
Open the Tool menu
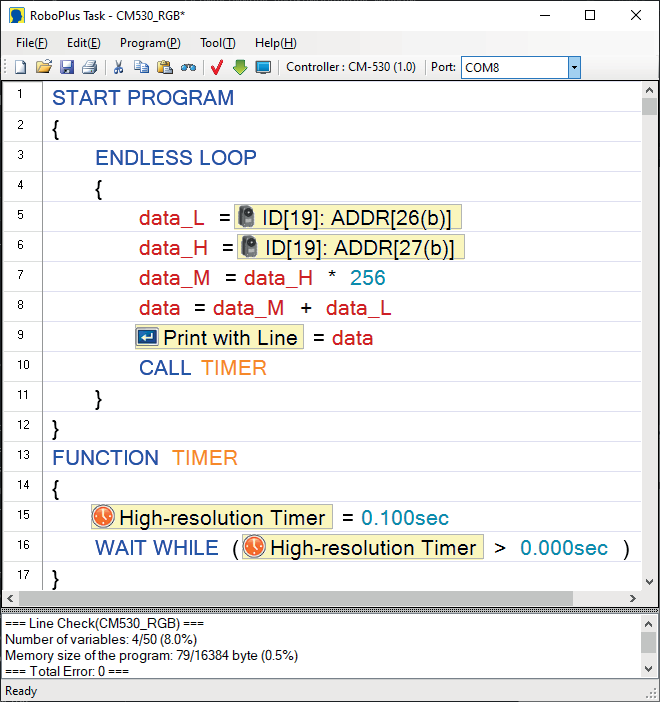click(x=217, y=43)
